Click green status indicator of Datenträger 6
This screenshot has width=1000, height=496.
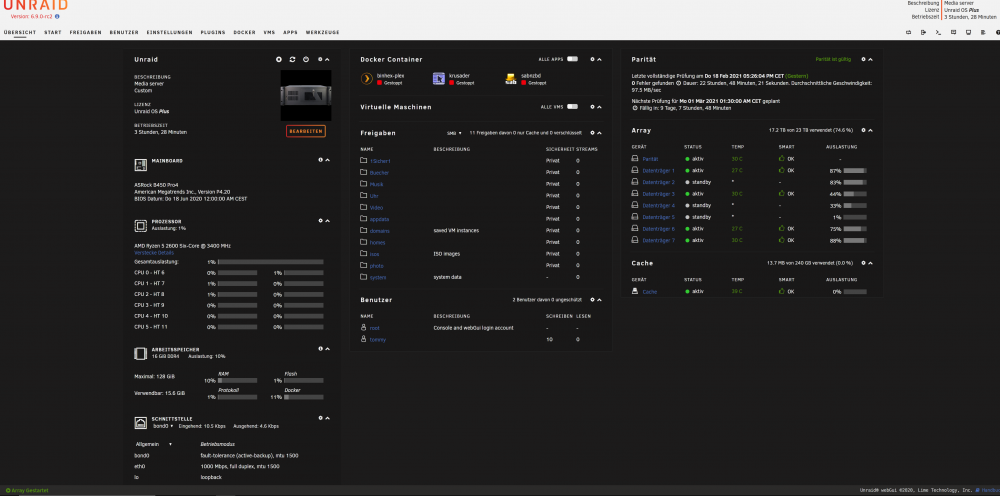pos(687,228)
